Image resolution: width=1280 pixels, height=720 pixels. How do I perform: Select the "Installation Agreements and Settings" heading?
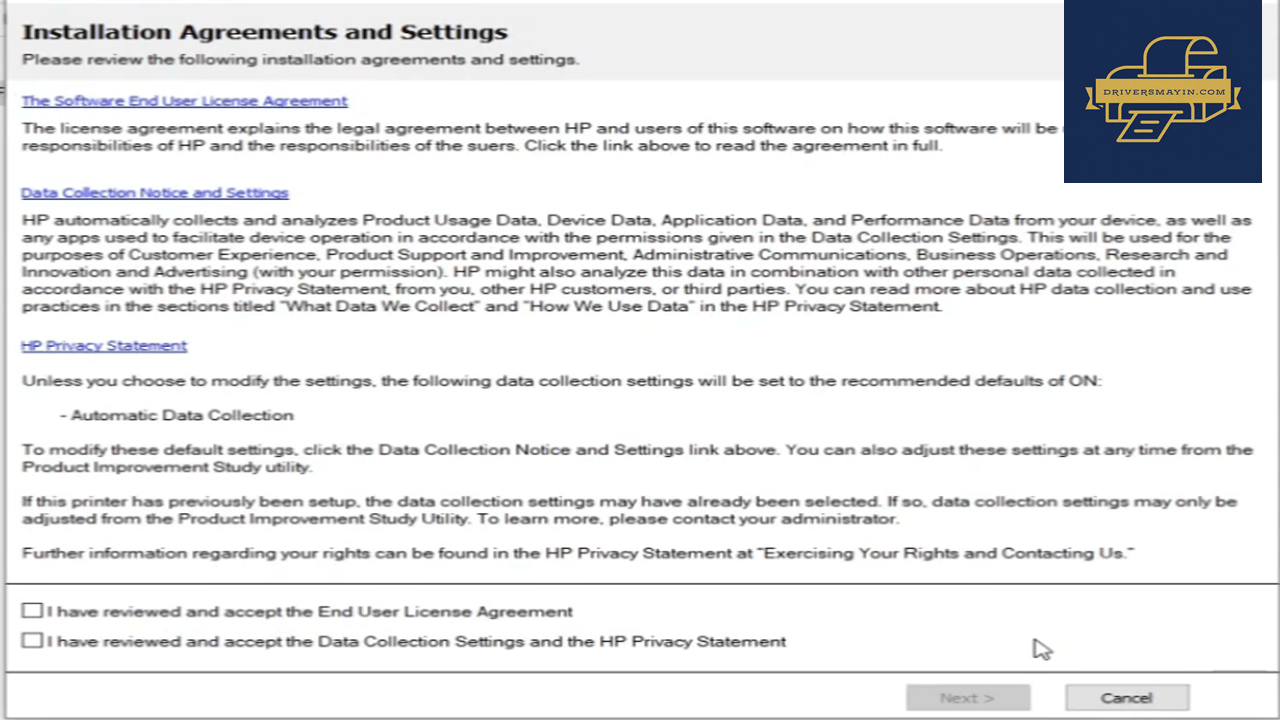(265, 32)
